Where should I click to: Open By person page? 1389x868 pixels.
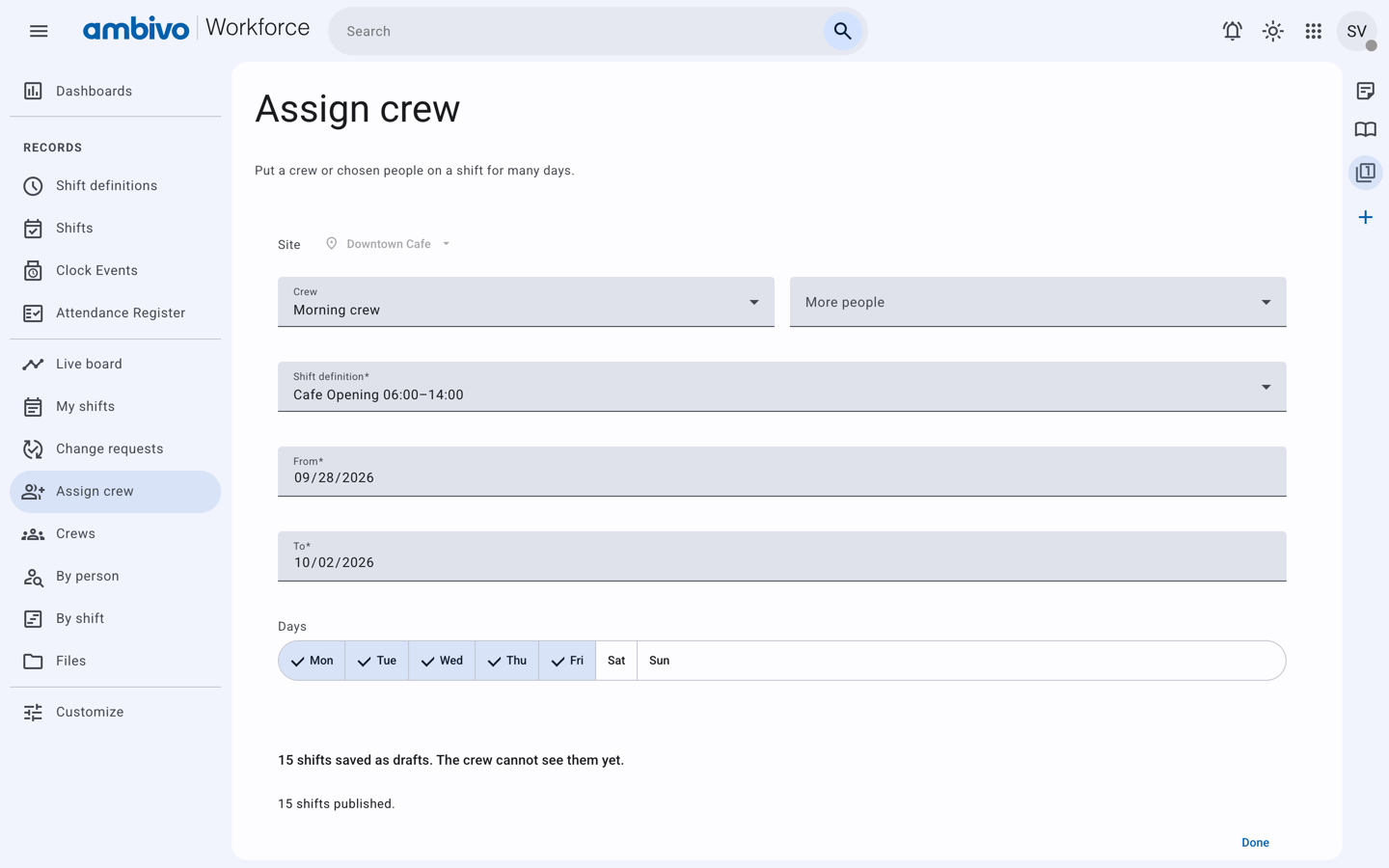click(116, 576)
